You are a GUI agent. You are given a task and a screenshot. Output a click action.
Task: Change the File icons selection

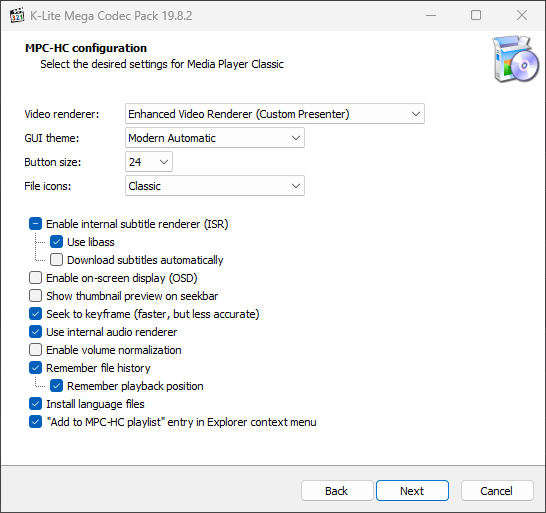click(x=215, y=186)
